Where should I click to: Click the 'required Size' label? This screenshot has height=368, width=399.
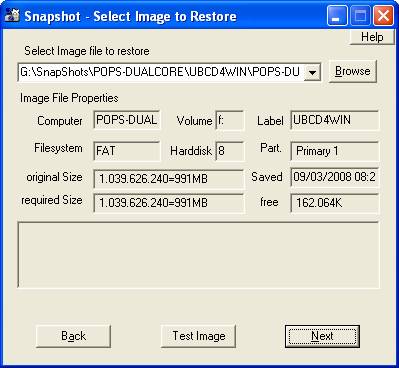point(52,200)
